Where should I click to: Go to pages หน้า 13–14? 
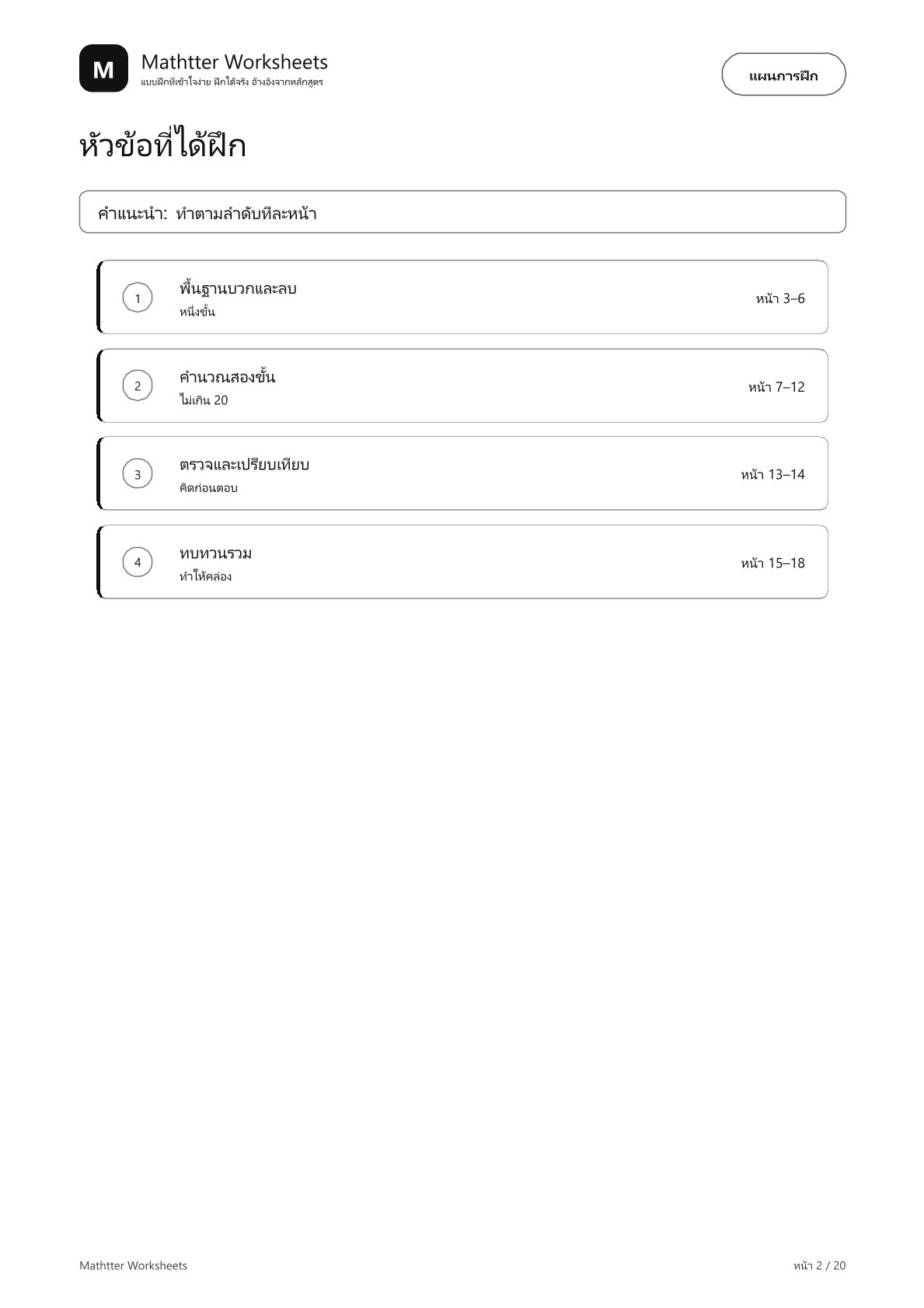click(x=772, y=475)
